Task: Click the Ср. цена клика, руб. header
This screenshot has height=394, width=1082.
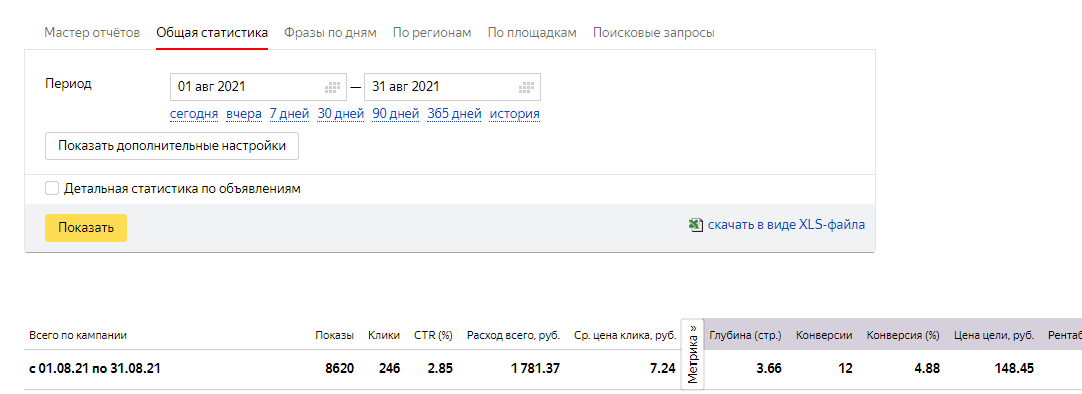Action: 625,335
